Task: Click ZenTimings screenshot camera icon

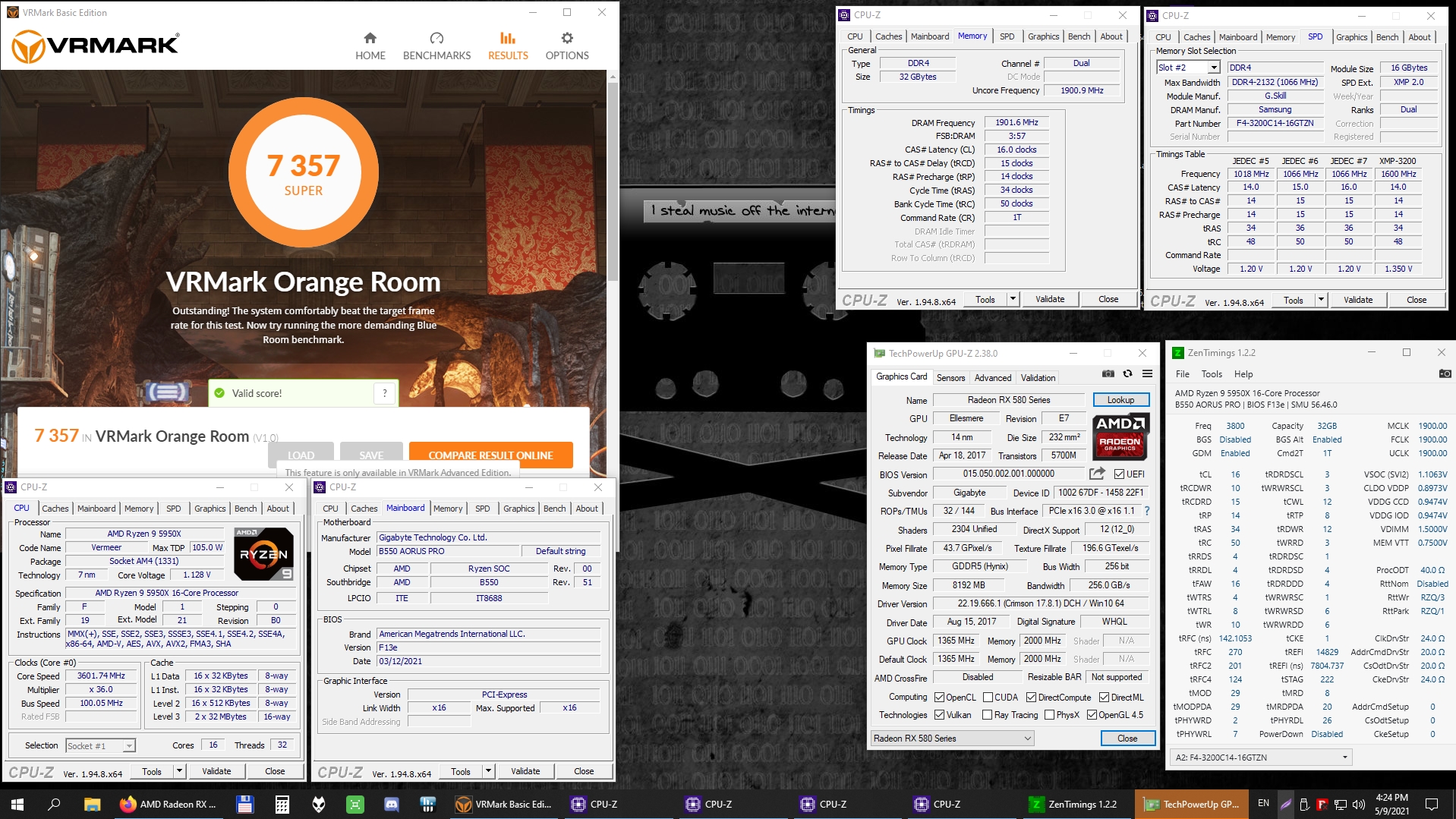Action: (1445, 373)
